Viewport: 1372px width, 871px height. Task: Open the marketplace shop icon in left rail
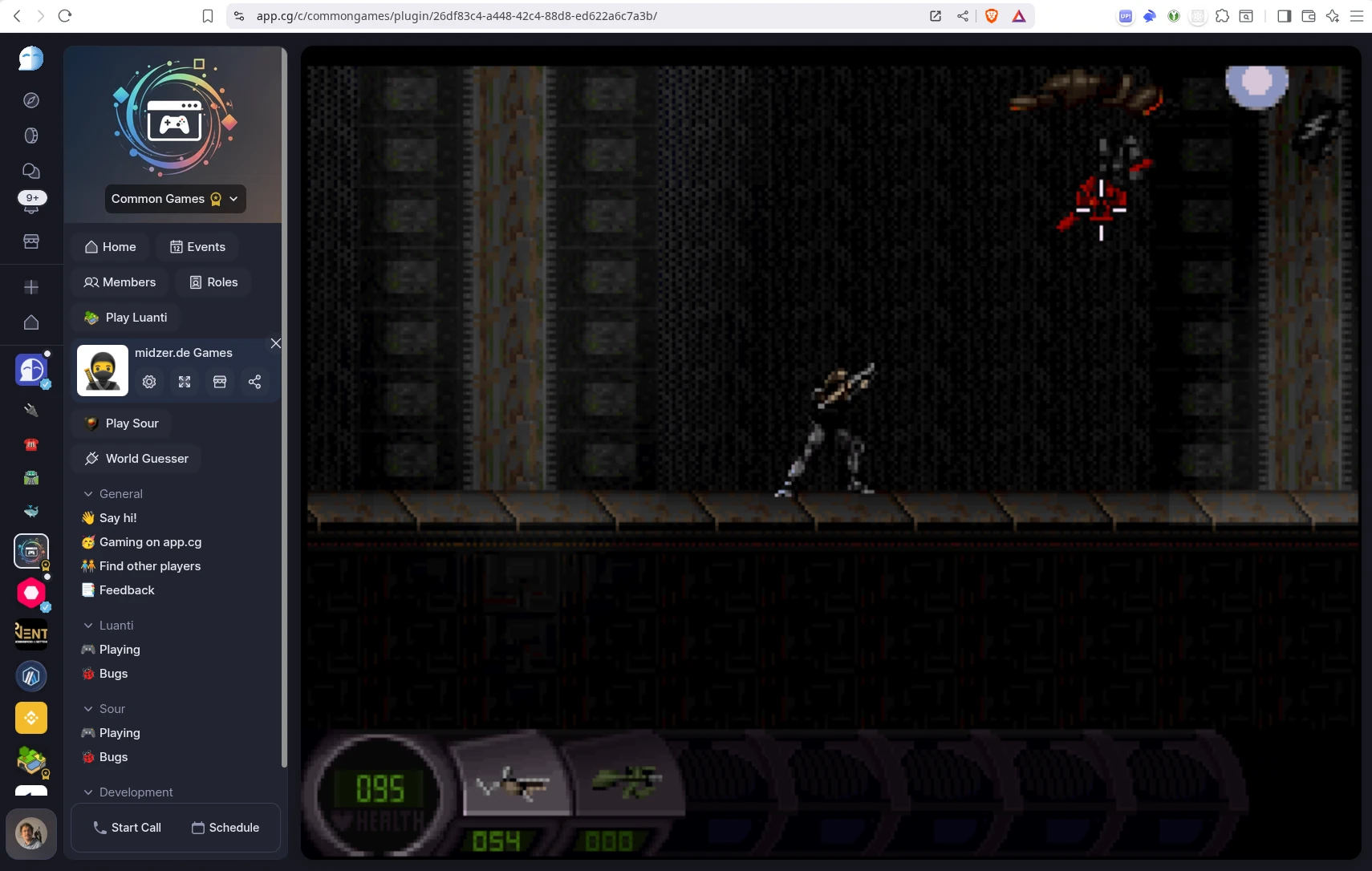pyautogui.click(x=31, y=241)
